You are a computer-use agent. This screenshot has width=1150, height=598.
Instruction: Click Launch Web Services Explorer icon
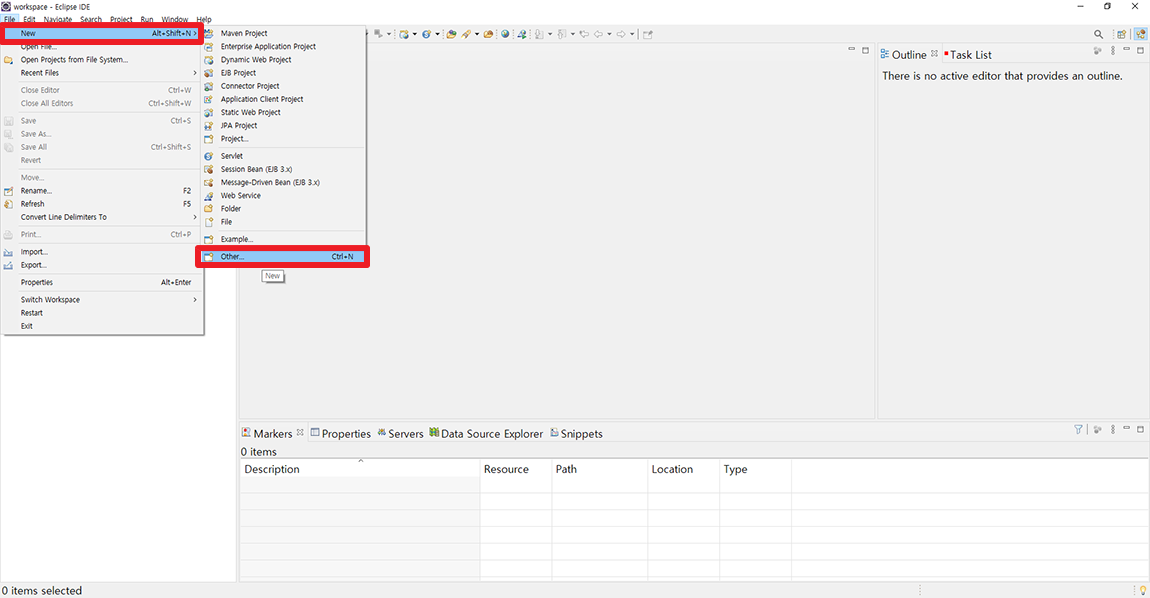click(x=522, y=34)
